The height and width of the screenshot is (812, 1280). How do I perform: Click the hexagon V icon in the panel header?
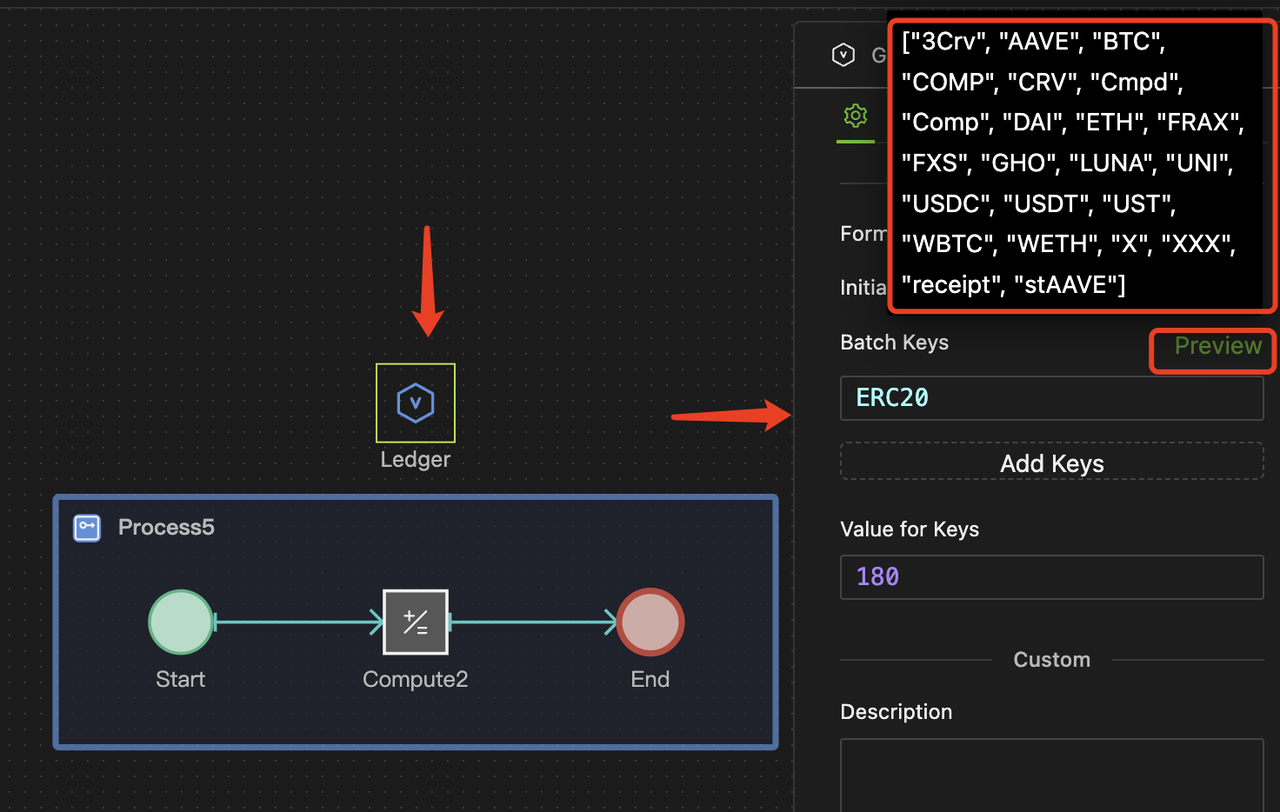(843, 54)
